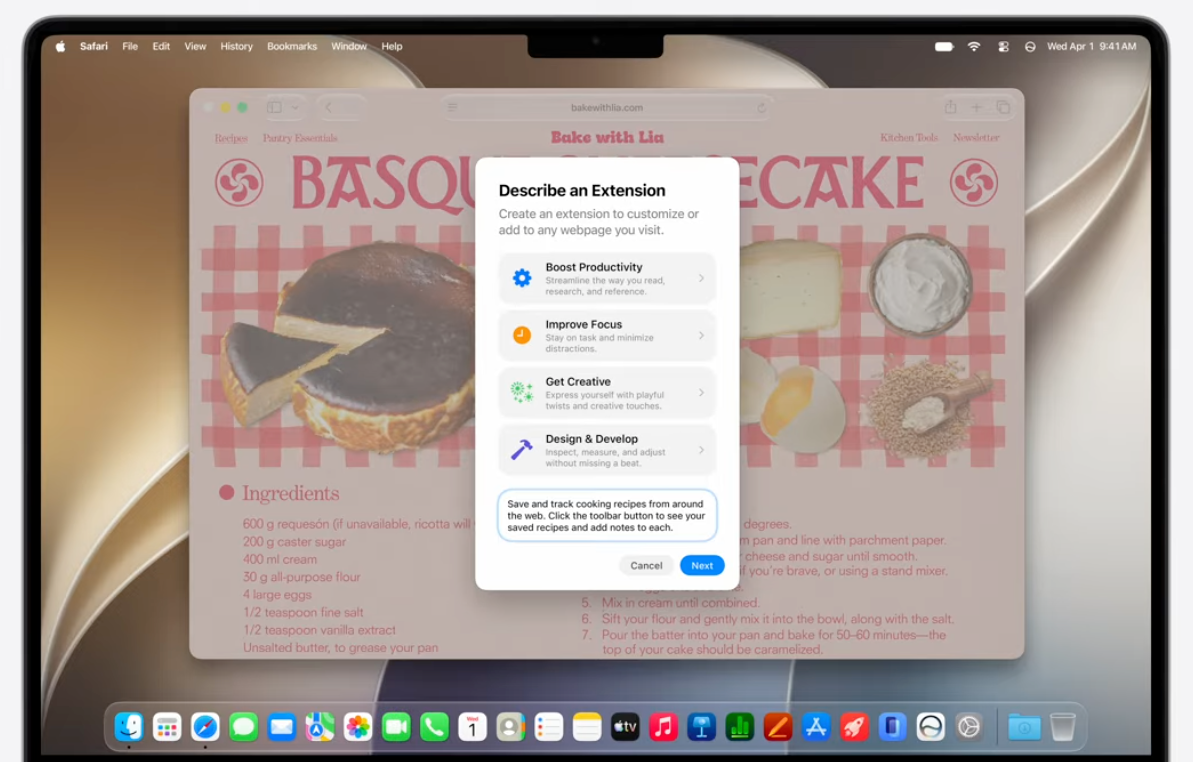Click the Cancel button

point(646,565)
